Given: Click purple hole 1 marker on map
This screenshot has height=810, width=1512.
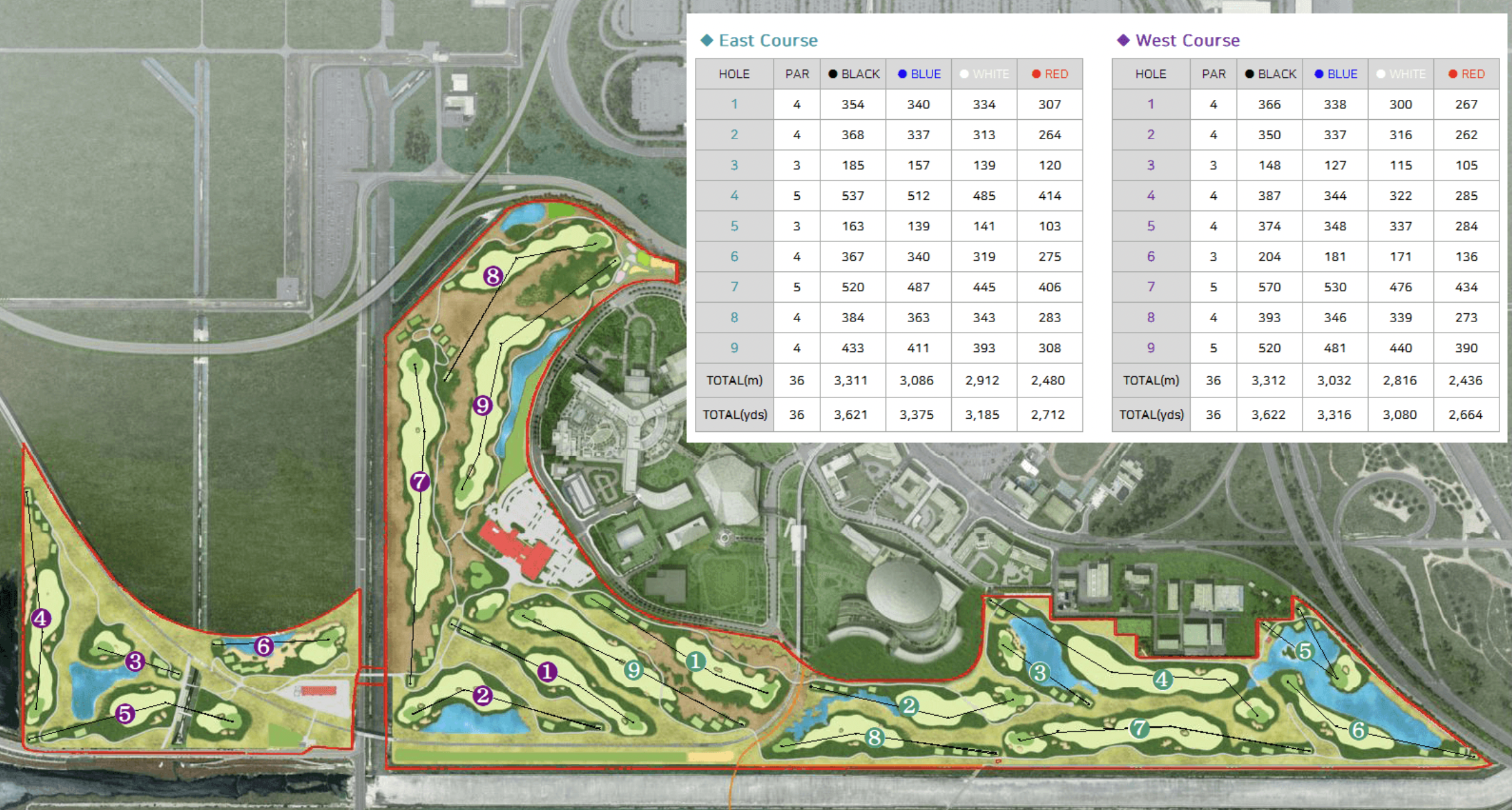Looking at the screenshot, I should coord(547,671).
